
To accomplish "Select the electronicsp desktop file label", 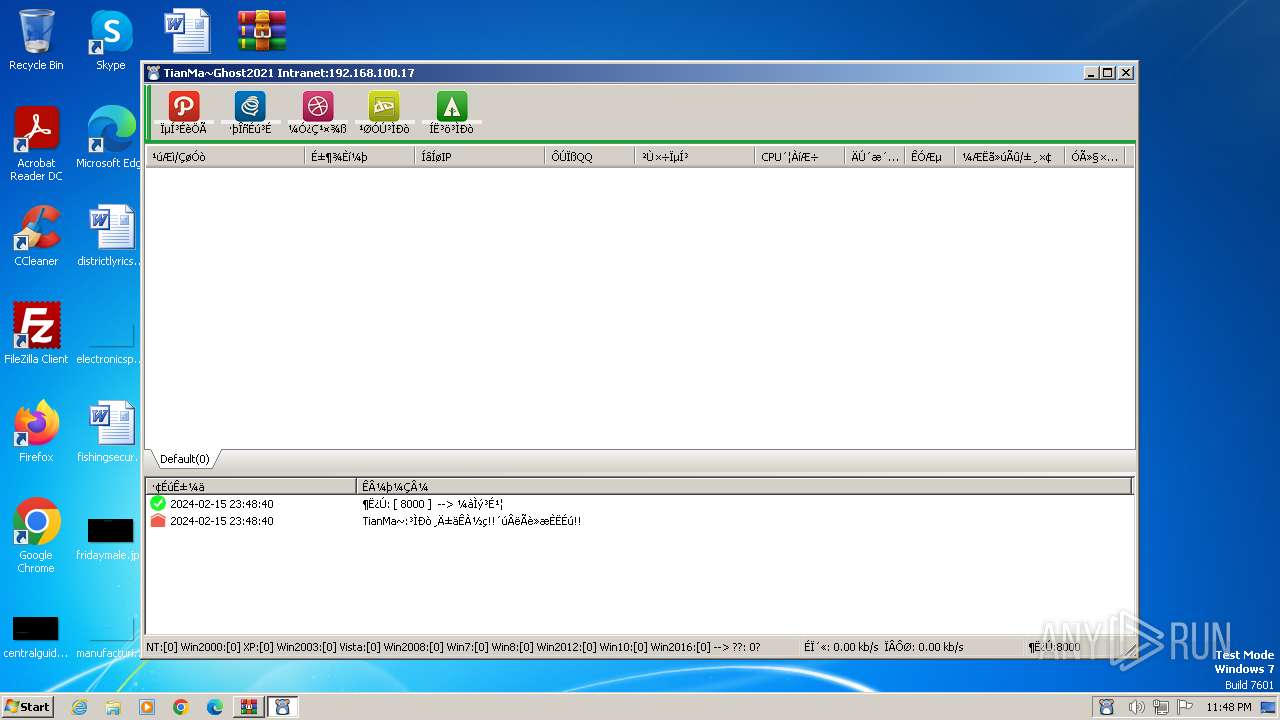I will pyautogui.click(x=109, y=359).
